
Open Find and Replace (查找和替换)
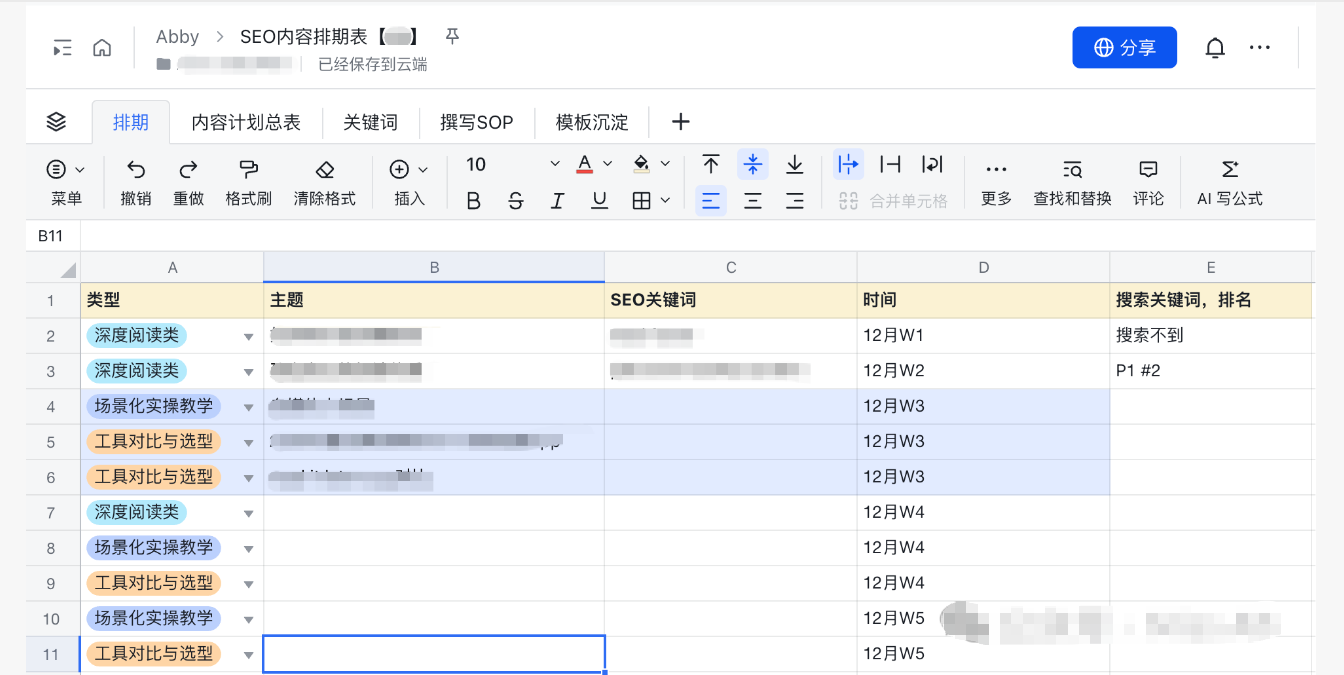1071,180
